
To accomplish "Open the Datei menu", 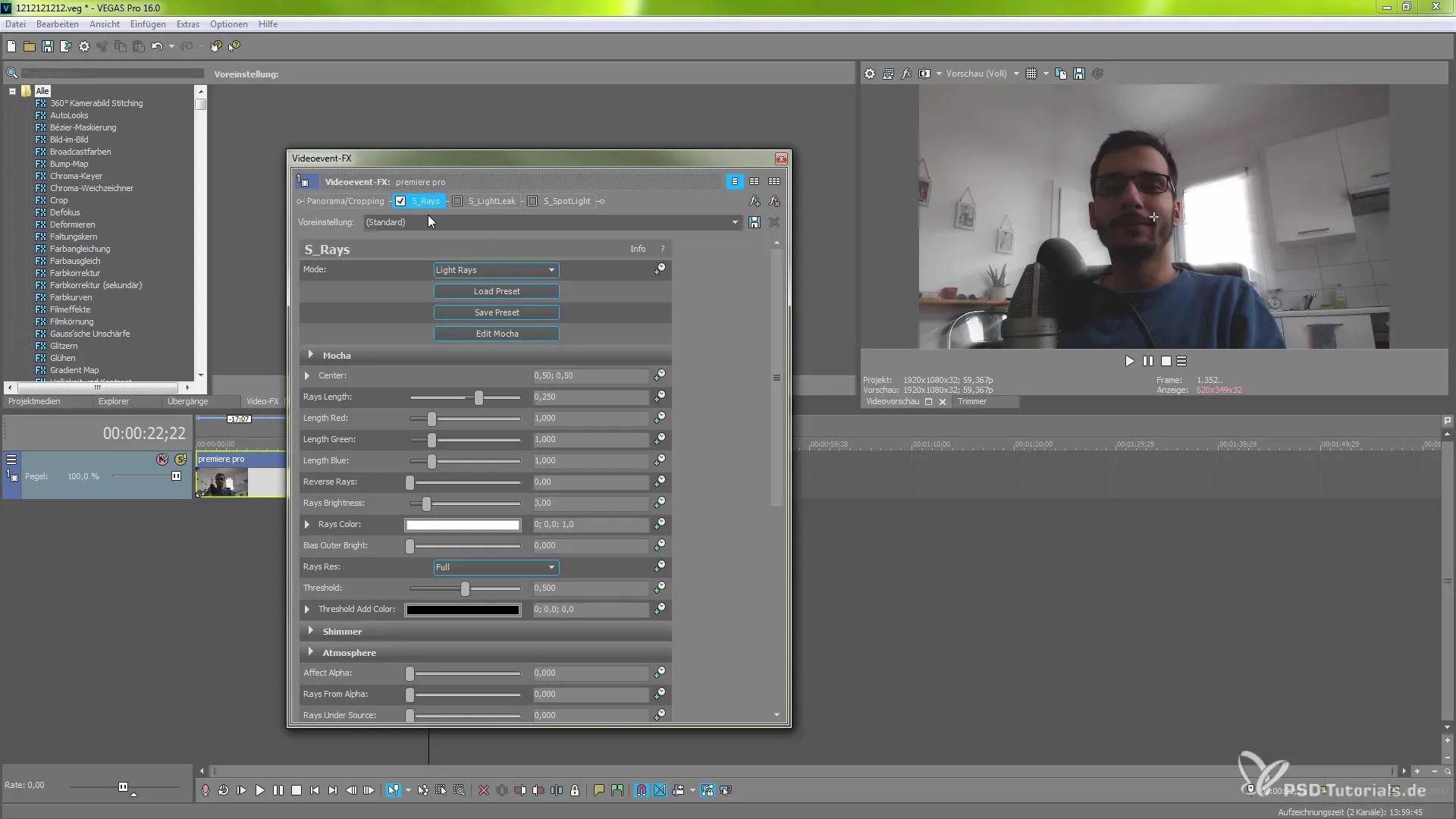I will [15, 24].
